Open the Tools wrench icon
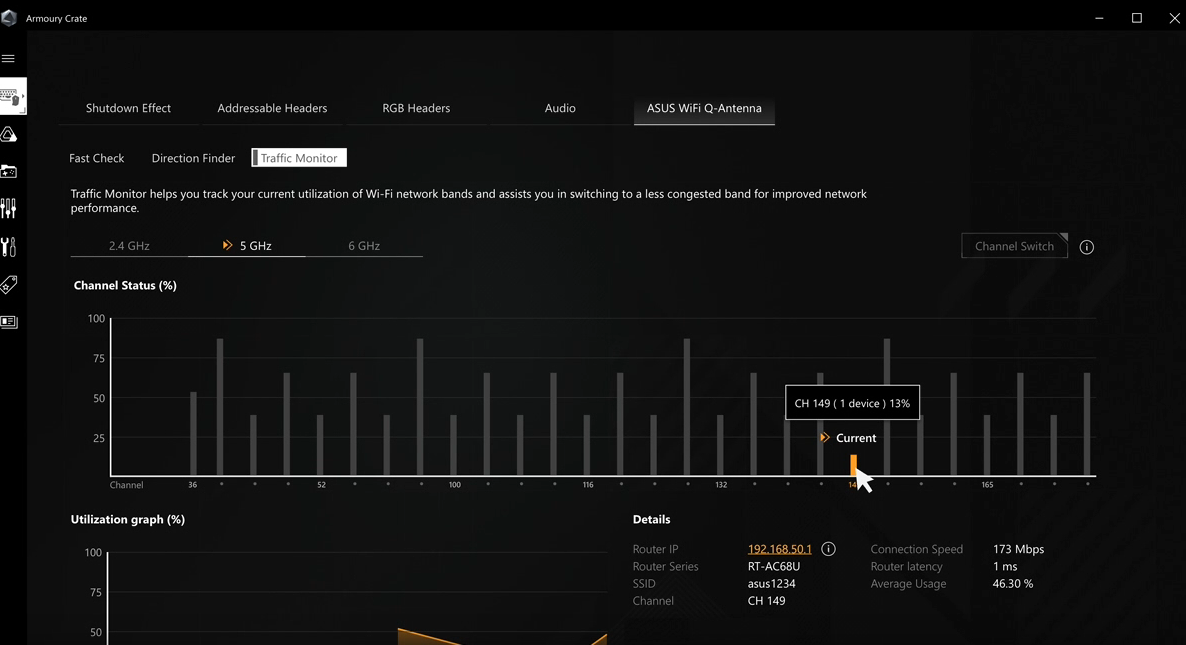This screenshot has height=645, width=1186. [x=9, y=247]
